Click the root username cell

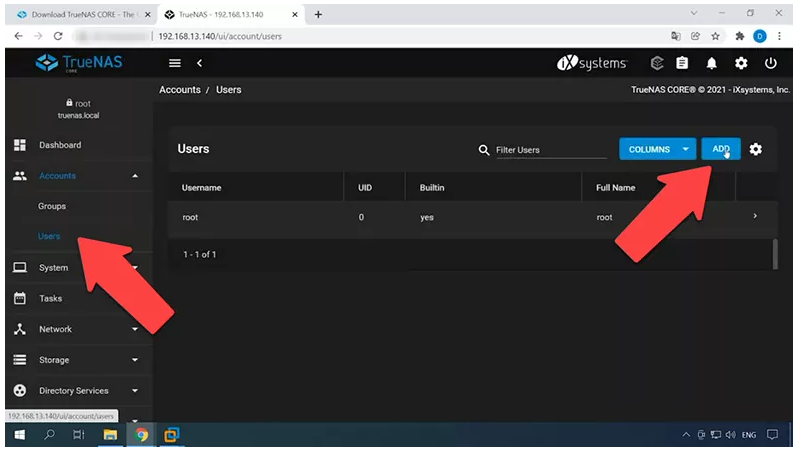tap(190, 217)
